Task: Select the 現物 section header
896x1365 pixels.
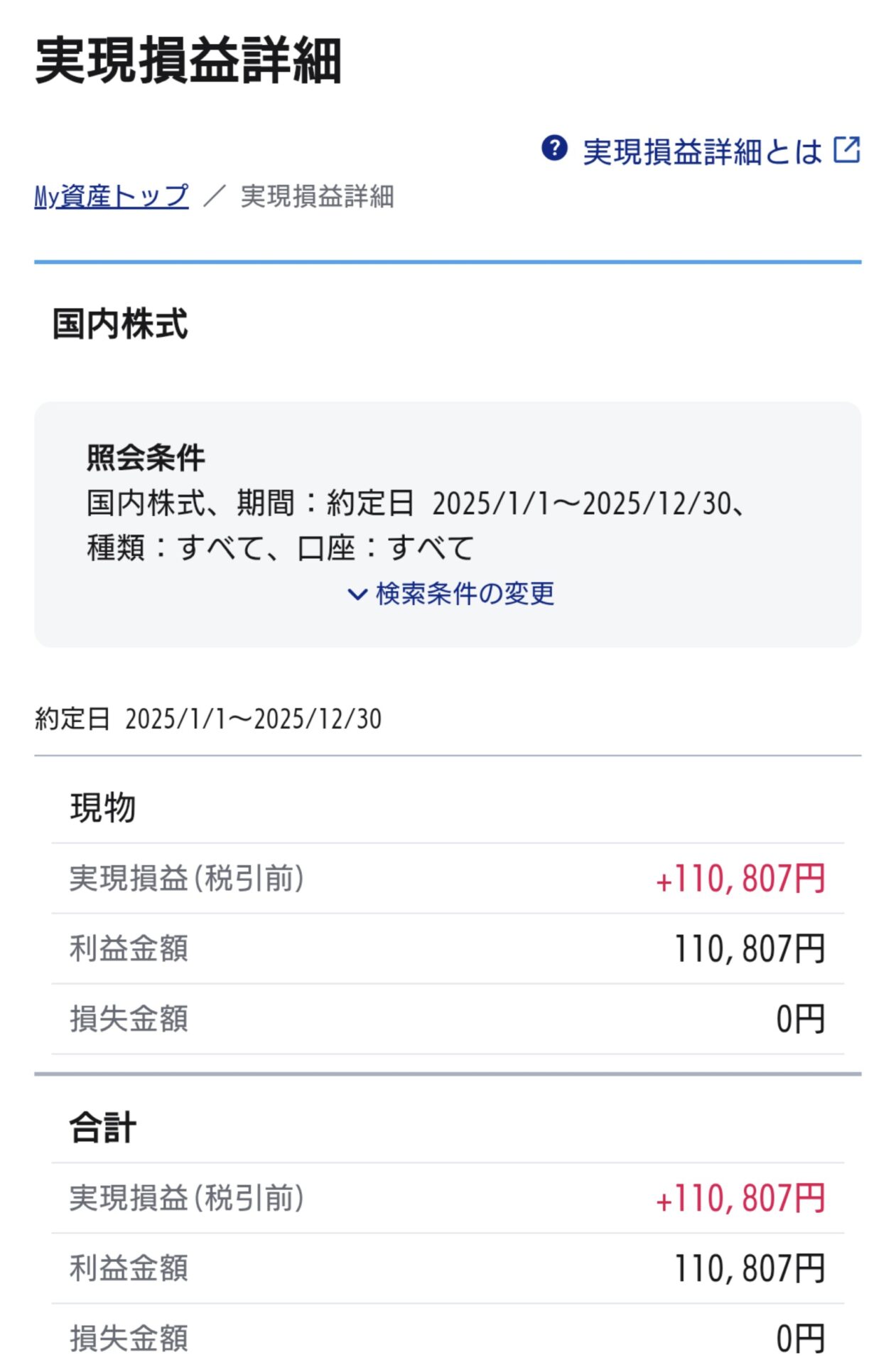Action: coord(103,808)
